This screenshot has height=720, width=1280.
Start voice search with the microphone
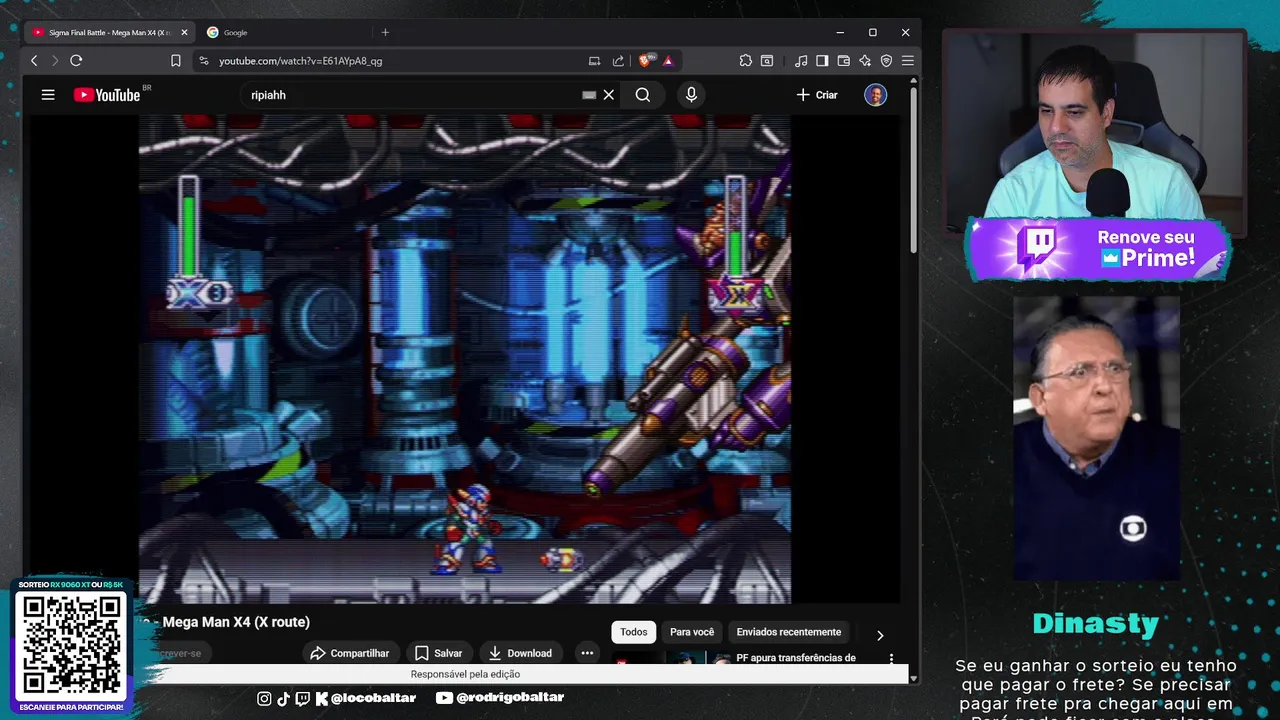click(691, 95)
